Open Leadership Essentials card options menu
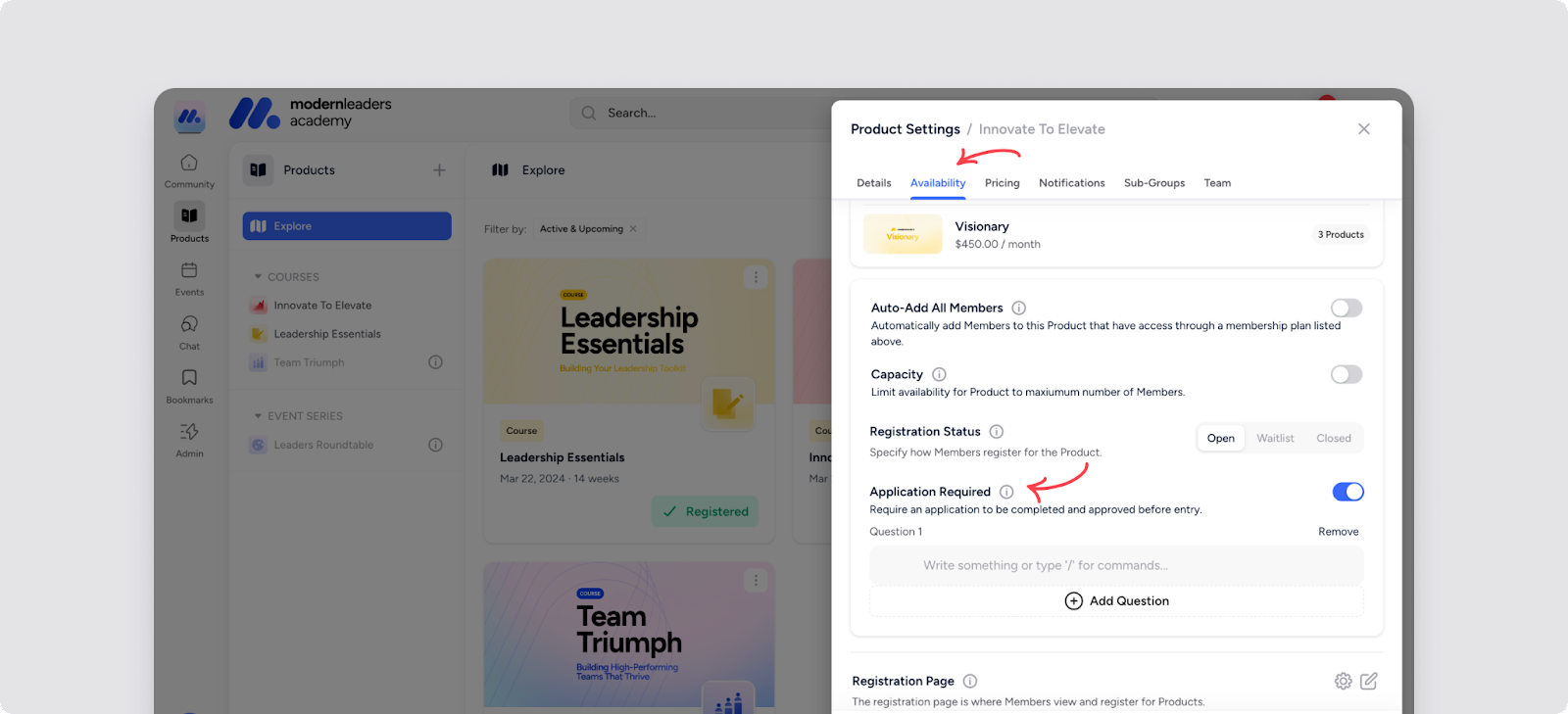This screenshot has width=1568, height=714. (x=756, y=277)
